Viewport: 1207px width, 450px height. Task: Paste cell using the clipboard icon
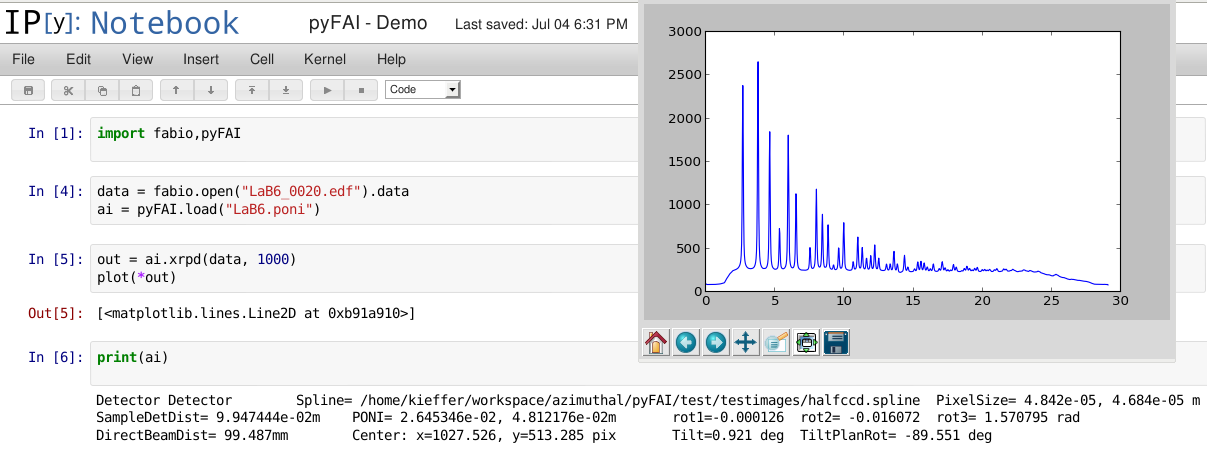[136, 90]
